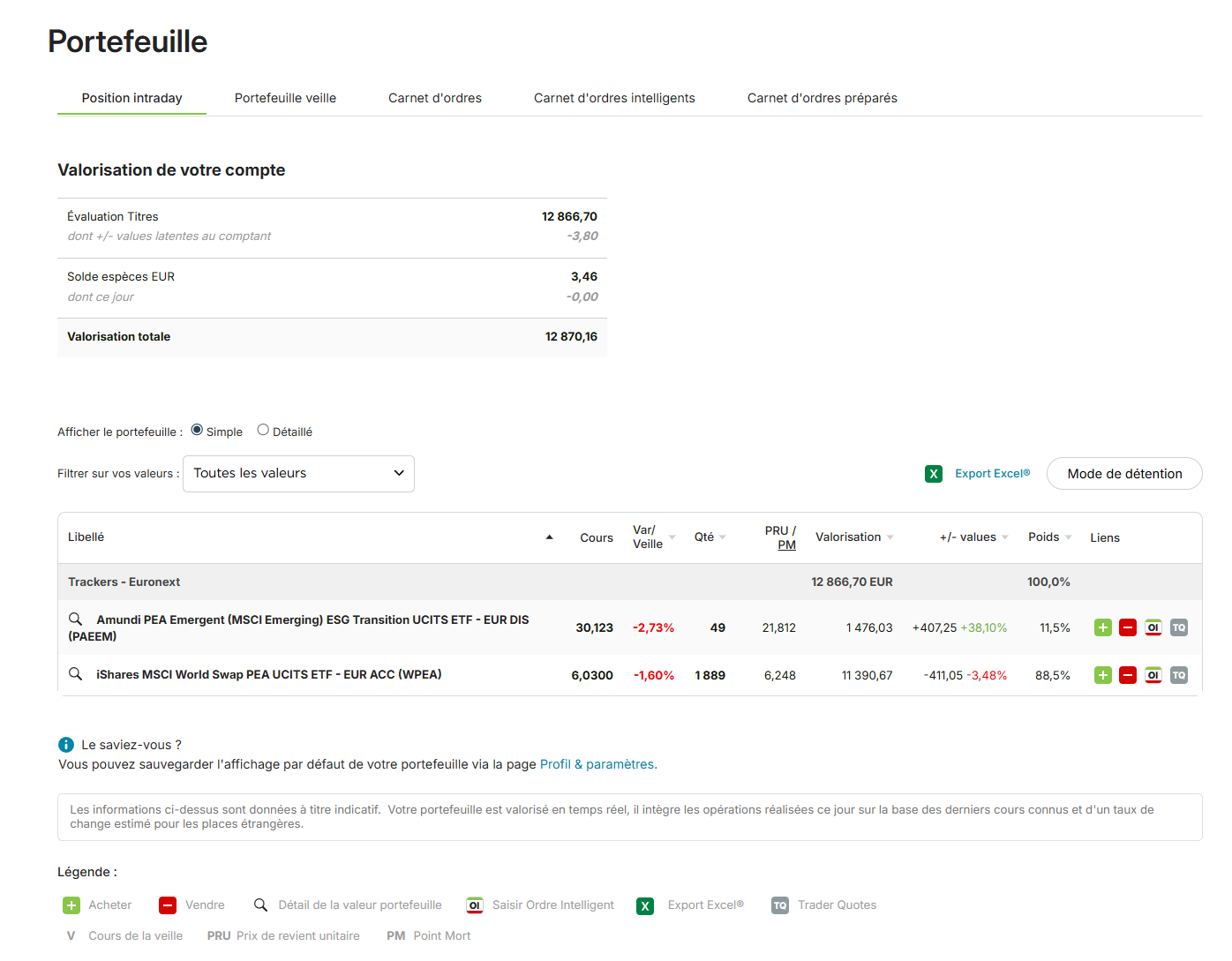This screenshot has width=1232, height=961.
Task: Open the Carnet d'ordres intelligents tab
Action: point(614,98)
